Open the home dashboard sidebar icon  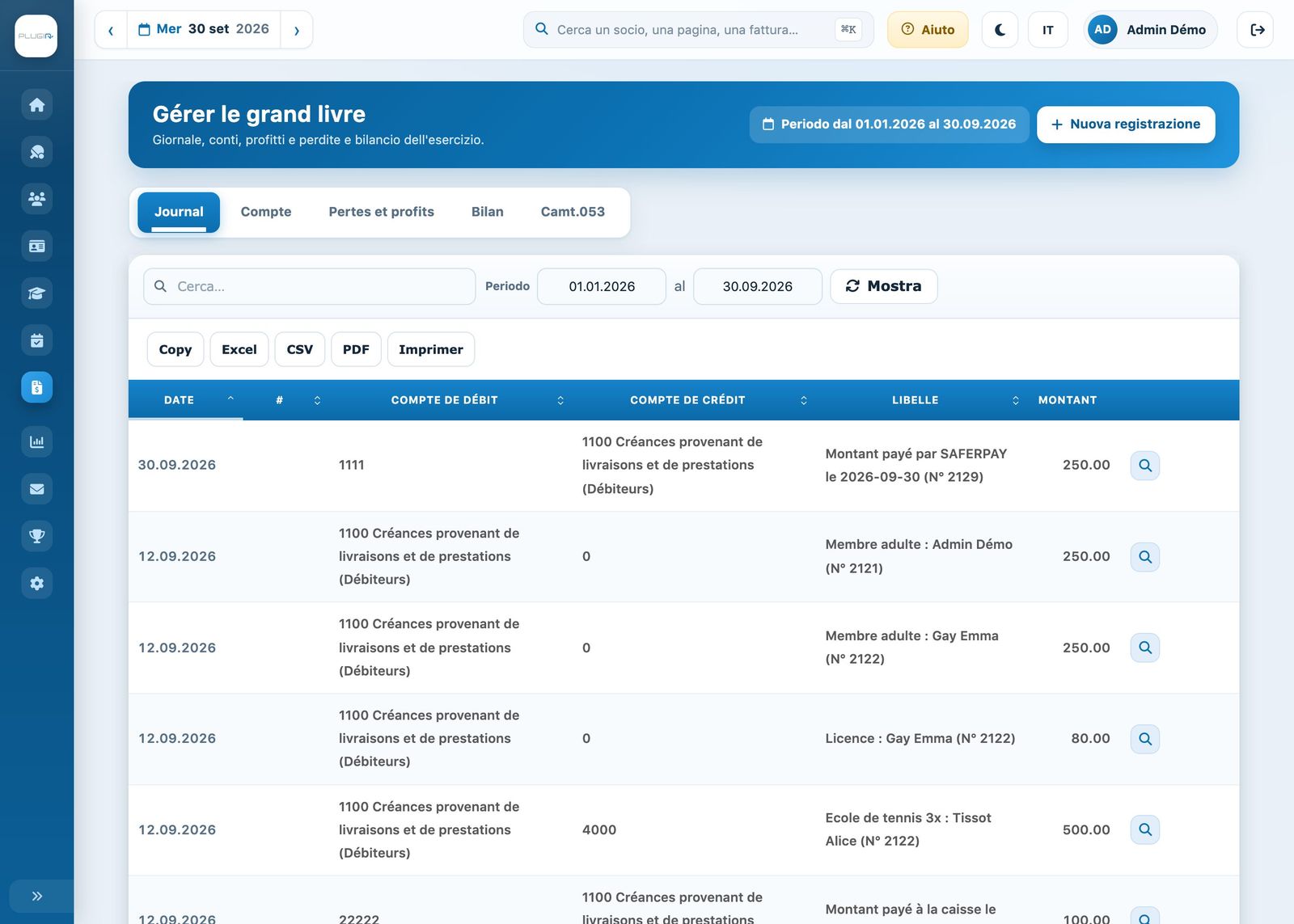tap(36, 104)
